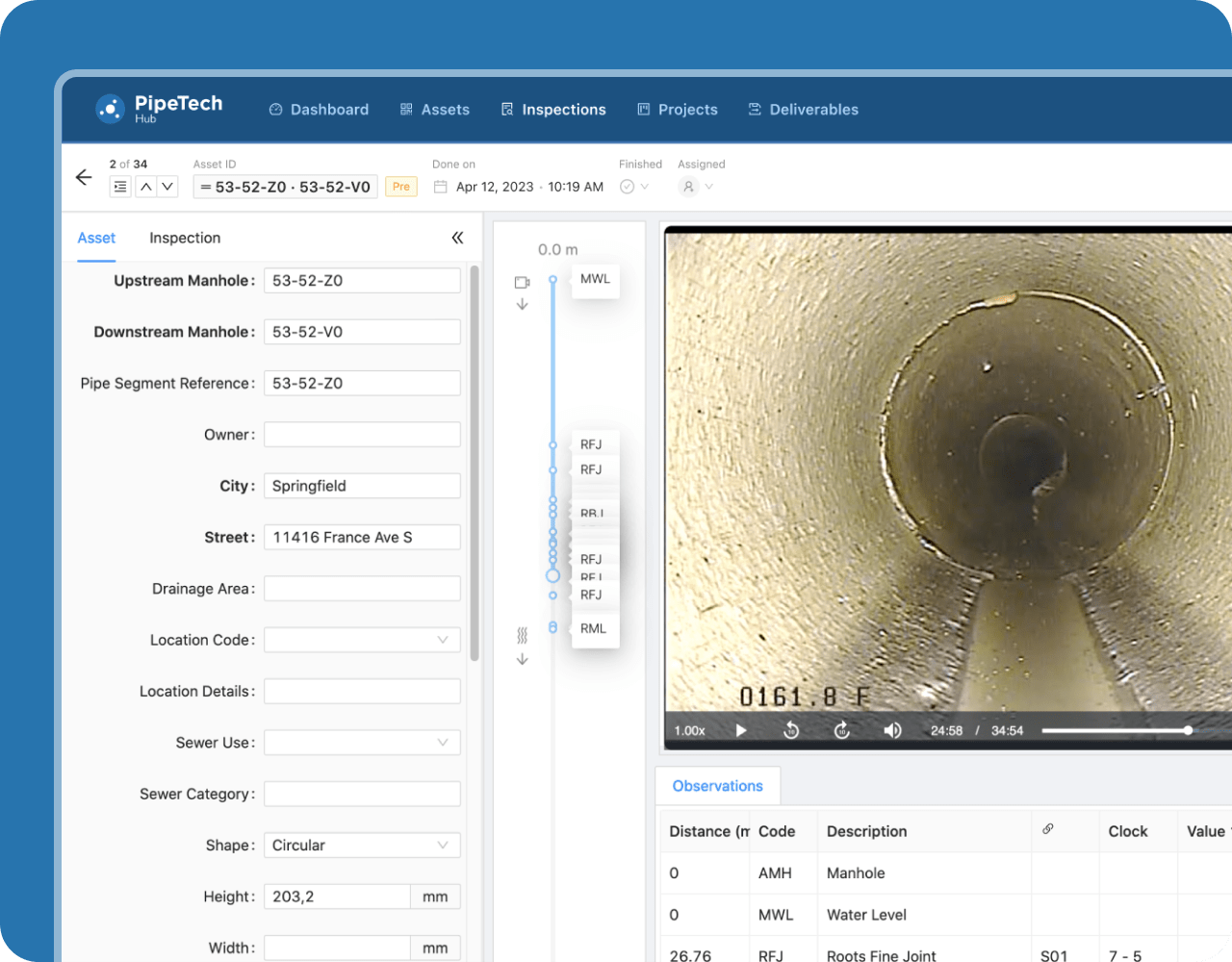1232x962 pixels.
Task: Expand the Sewer Use dropdown
Action: click(362, 743)
